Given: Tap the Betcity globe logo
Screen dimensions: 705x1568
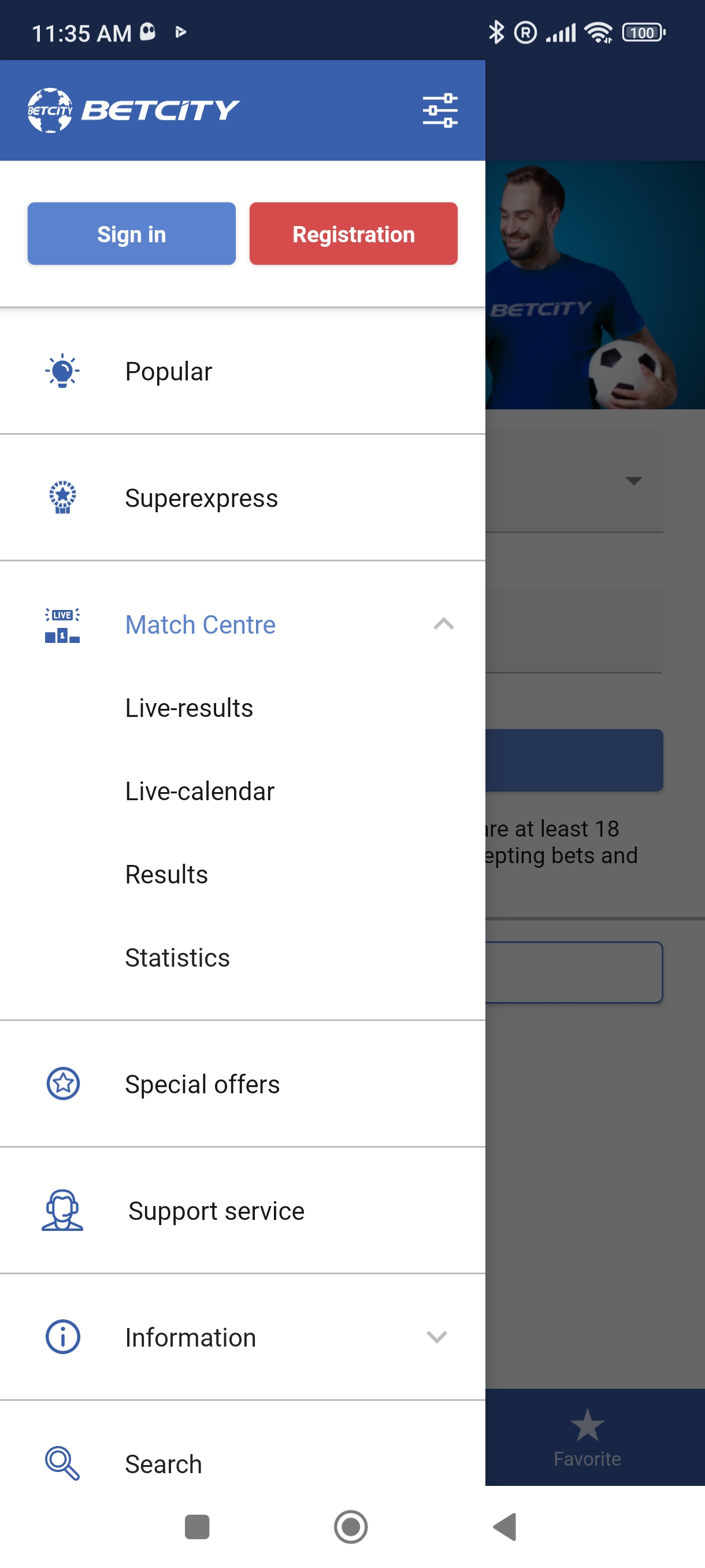Looking at the screenshot, I should click(50, 110).
